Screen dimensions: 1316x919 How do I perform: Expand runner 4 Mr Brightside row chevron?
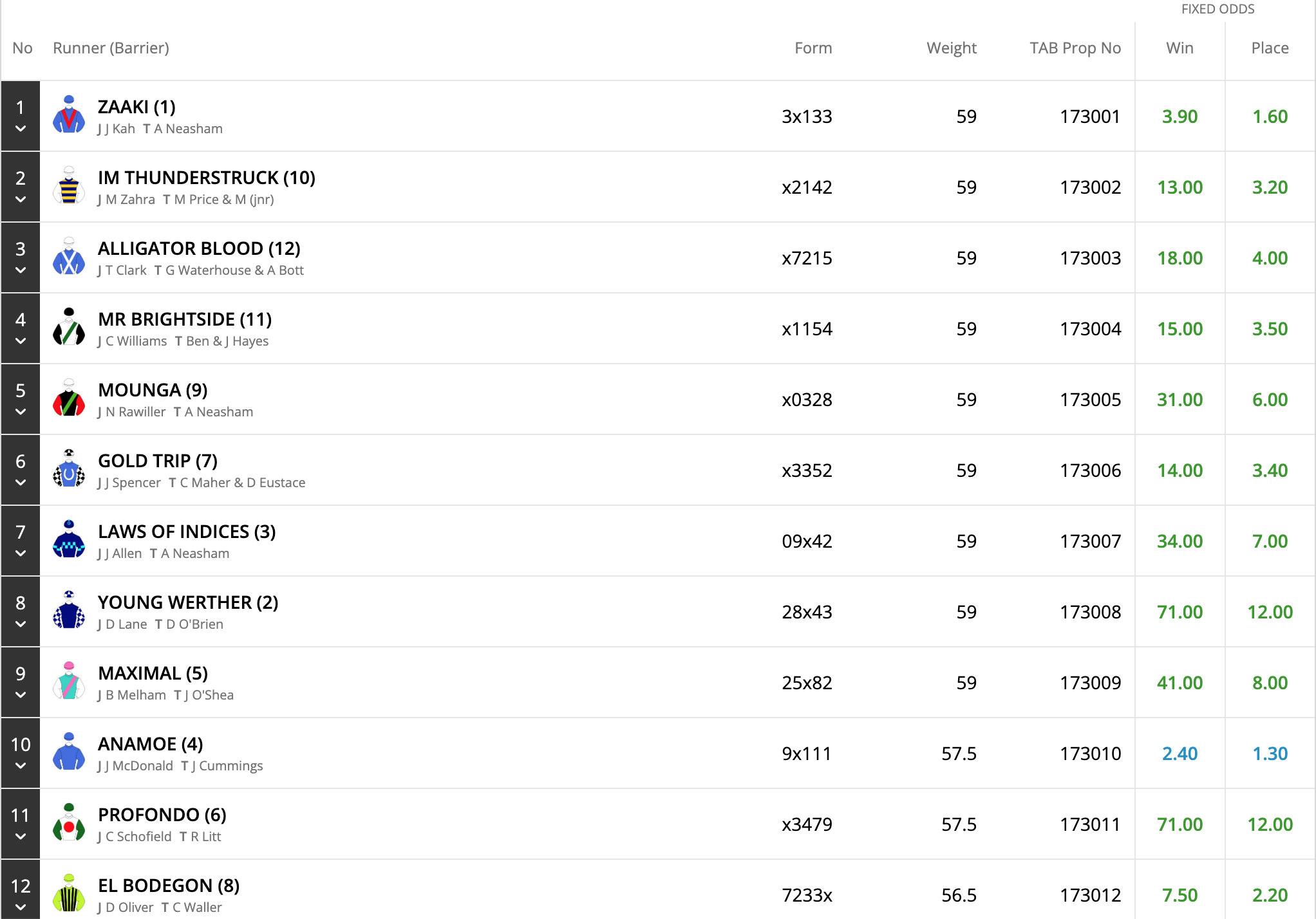(21, 341)
